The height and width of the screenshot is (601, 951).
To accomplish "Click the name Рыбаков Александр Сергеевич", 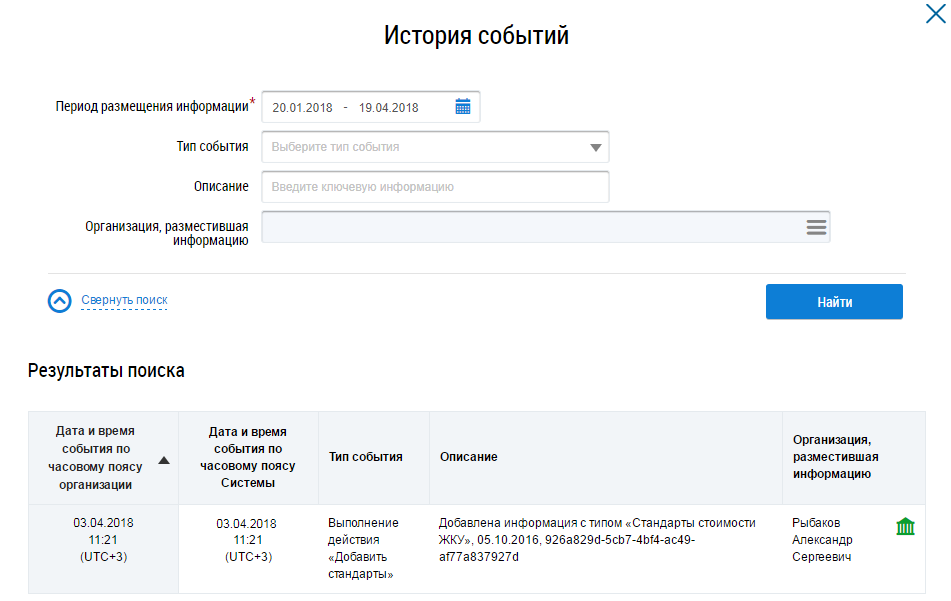I will pyautogui.click(x=822, y=540).
